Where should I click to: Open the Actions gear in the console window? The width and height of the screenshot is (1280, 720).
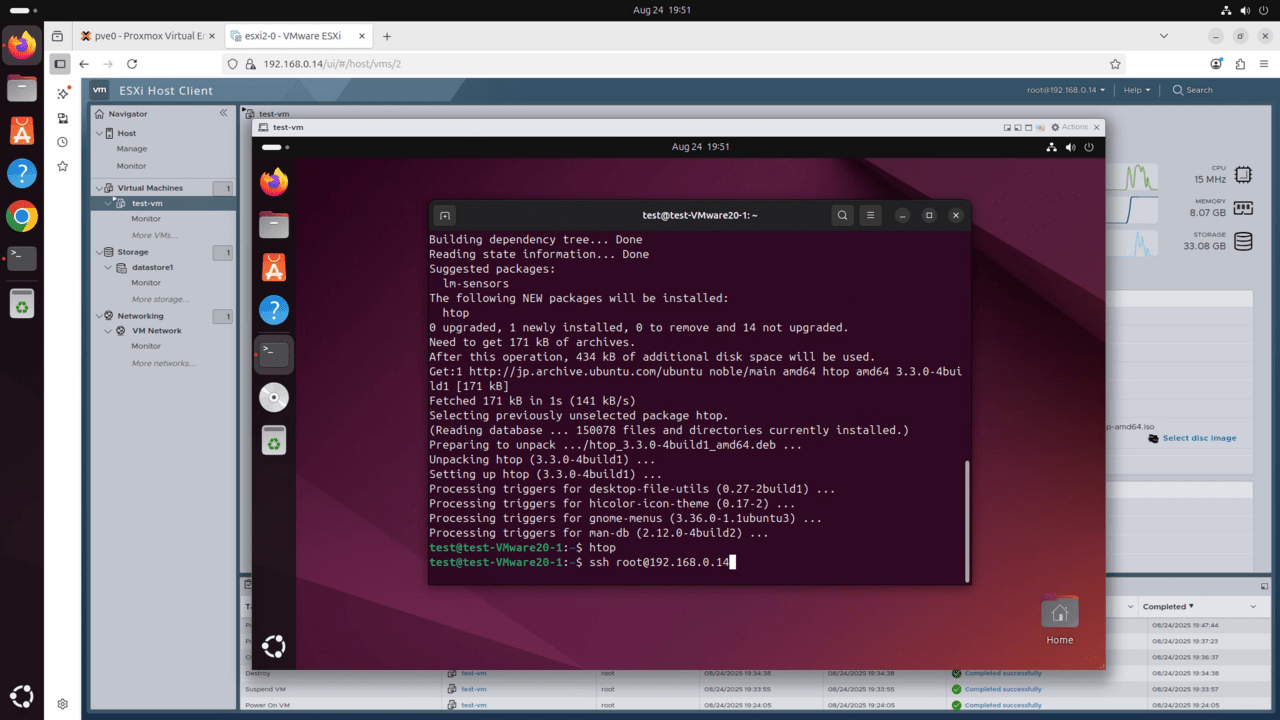[x=1070, y=127]
